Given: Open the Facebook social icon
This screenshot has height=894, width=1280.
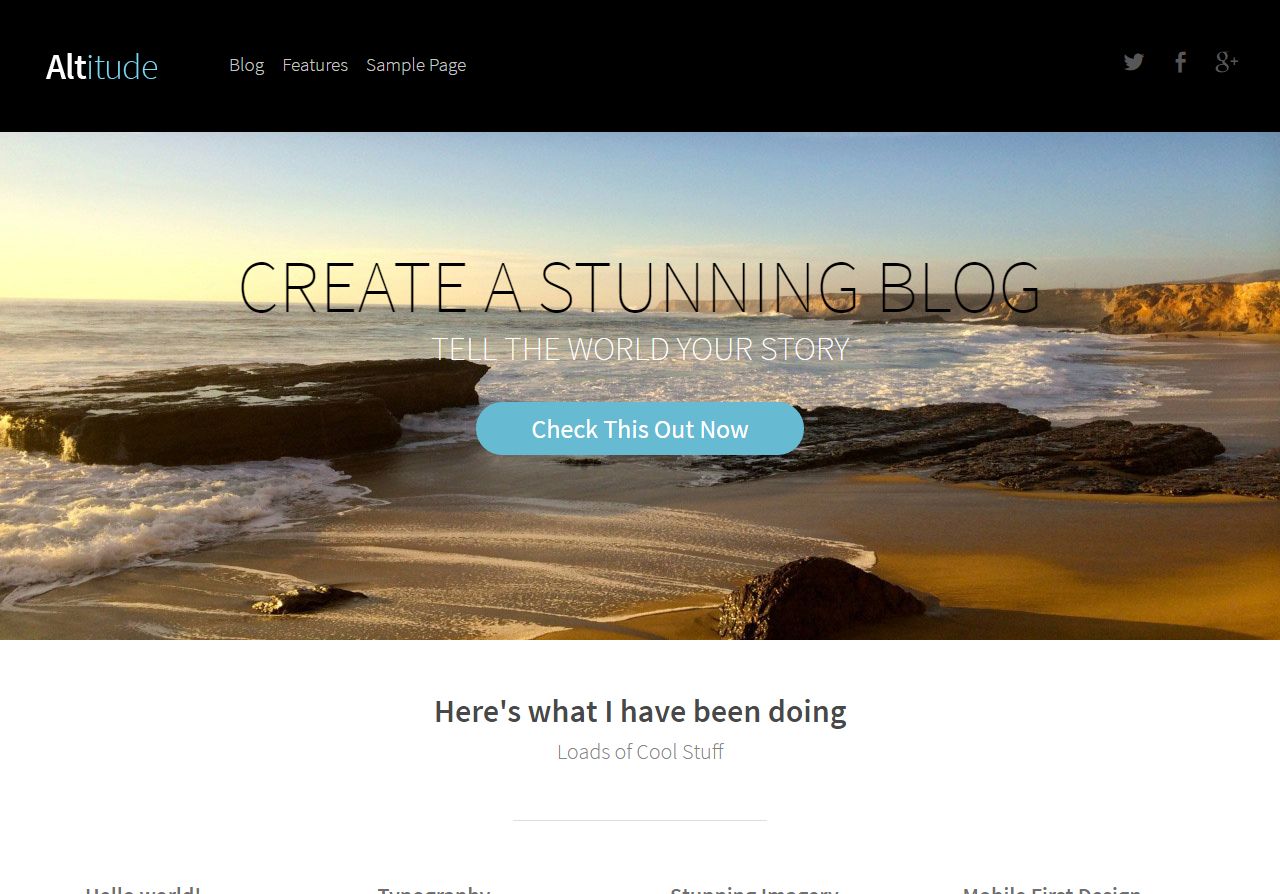Looking at the screenshot, I should [1180, 62].
